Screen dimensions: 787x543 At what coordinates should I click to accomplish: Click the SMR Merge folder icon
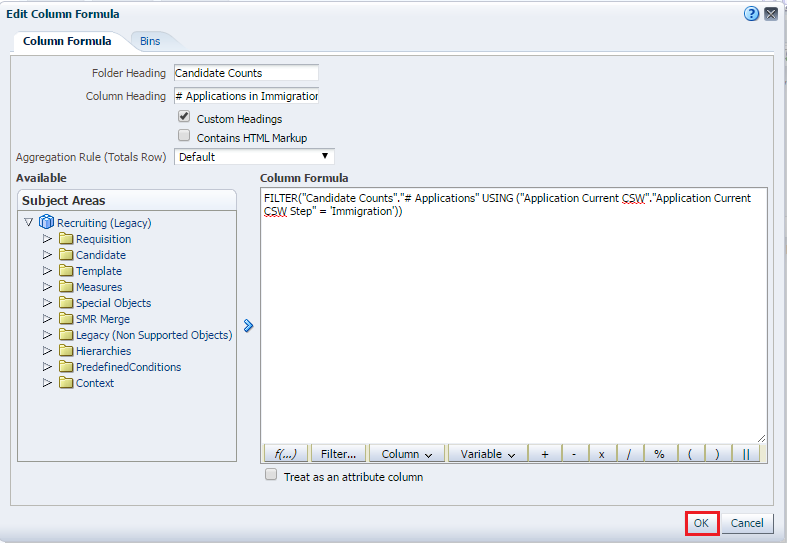[x=66, y=319]
